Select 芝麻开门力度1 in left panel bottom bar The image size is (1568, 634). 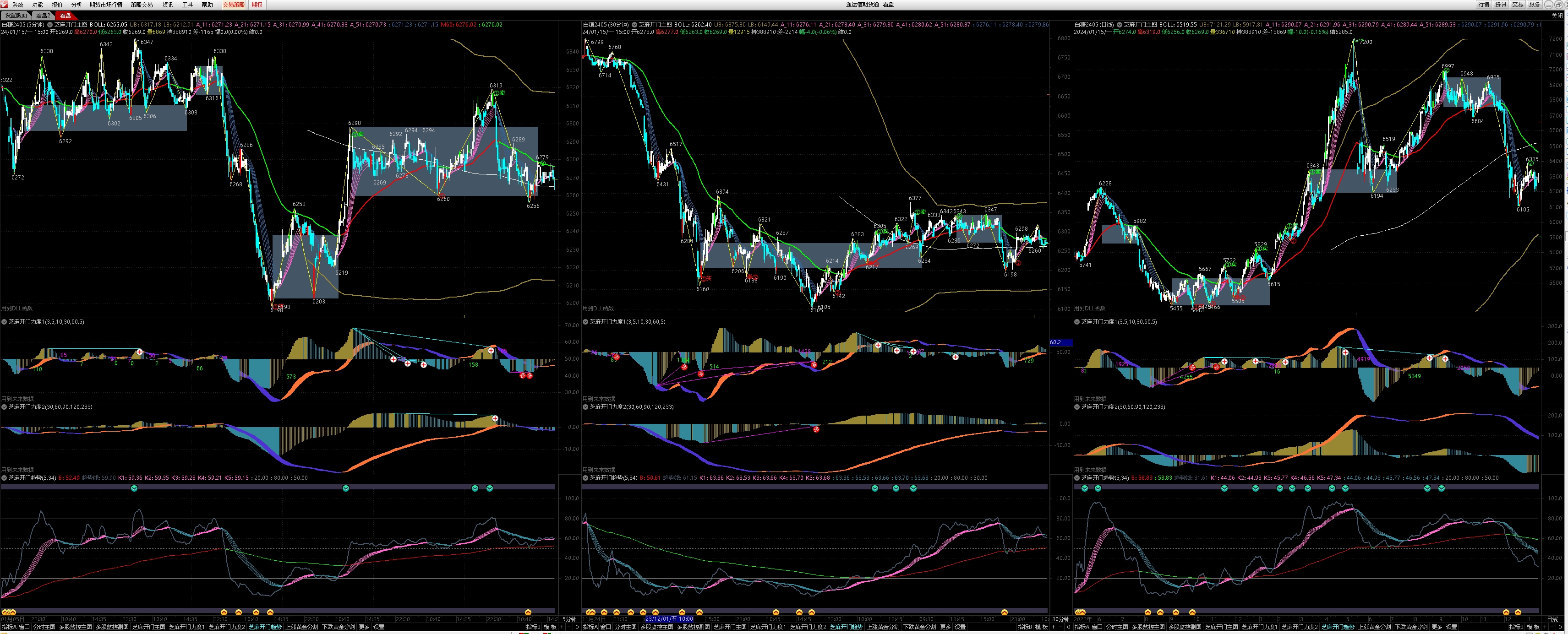click(x=187, y=627)
